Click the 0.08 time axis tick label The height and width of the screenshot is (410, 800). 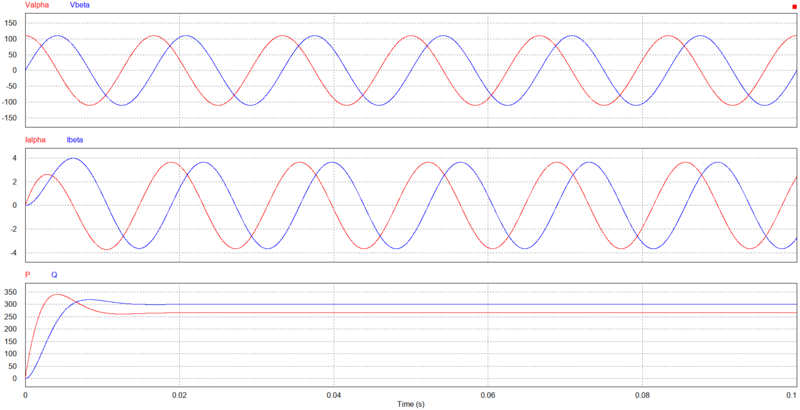point(642,395)
